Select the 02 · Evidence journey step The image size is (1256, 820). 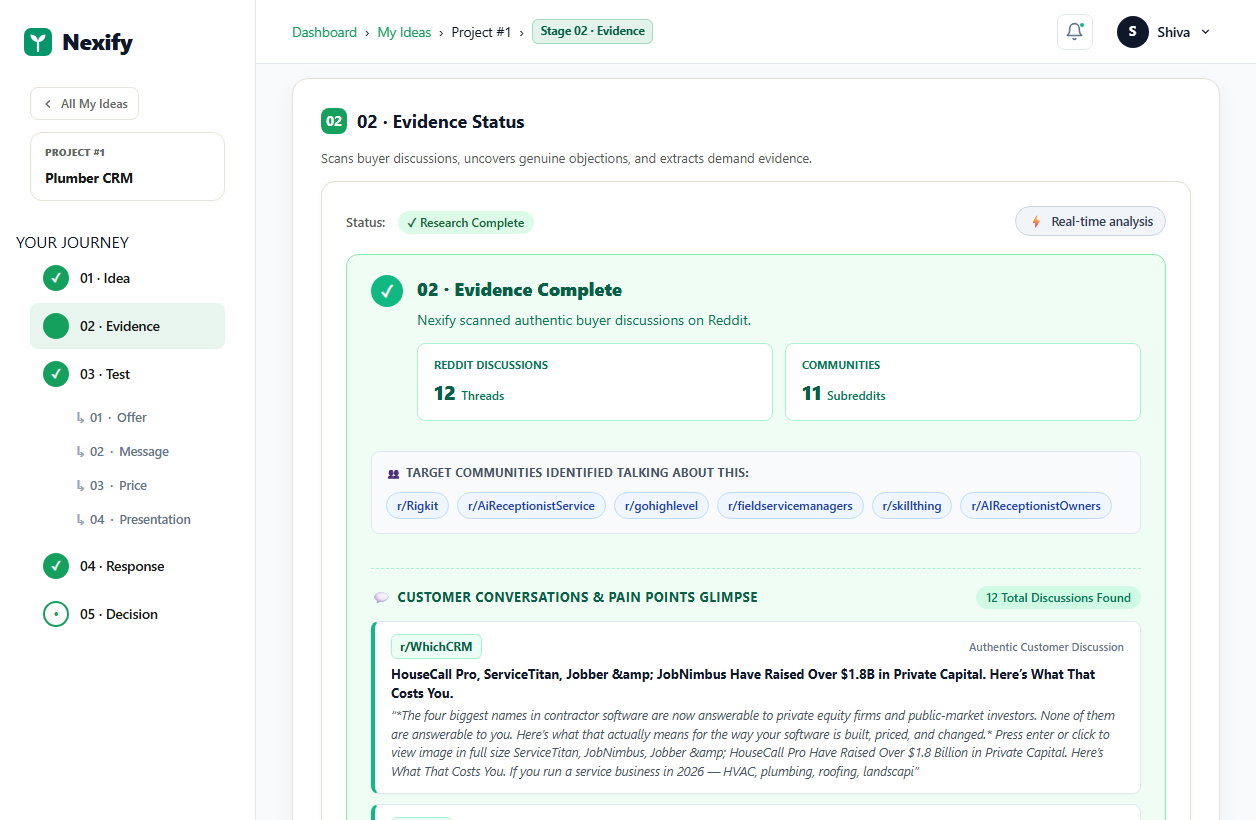pyautogui.click(x=127, y=326)
